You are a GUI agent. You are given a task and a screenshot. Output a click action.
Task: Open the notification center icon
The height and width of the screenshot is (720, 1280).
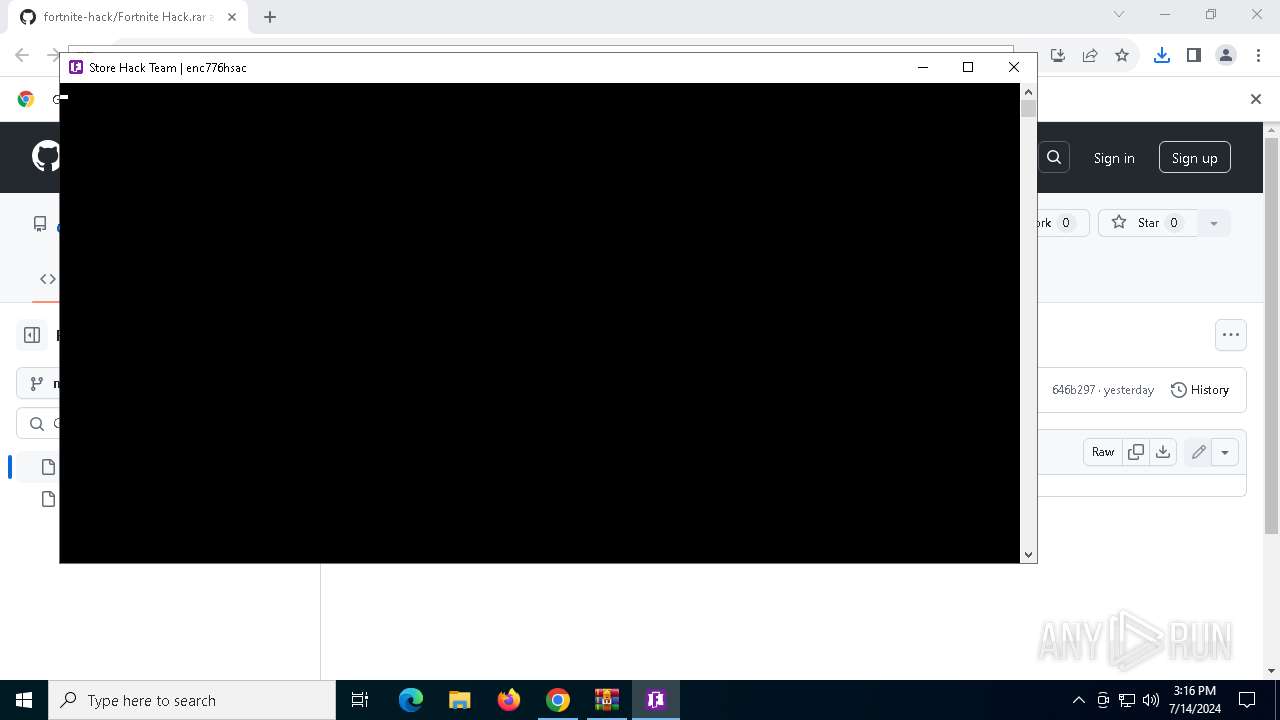point(1247,700)
